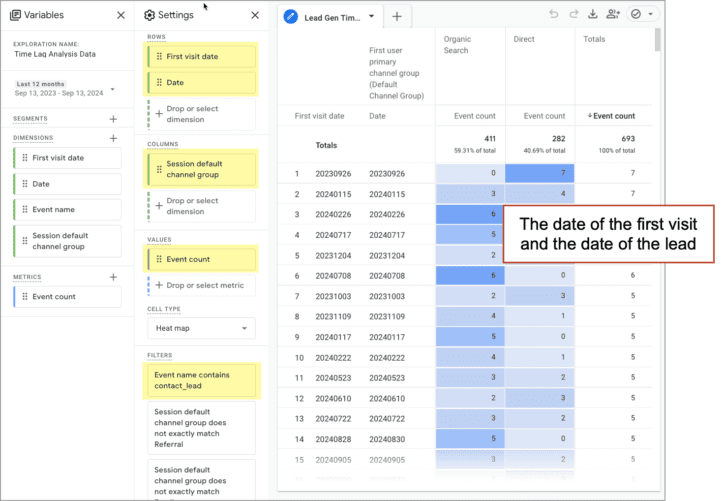Share exploration via add-user icon

[613, 15]
